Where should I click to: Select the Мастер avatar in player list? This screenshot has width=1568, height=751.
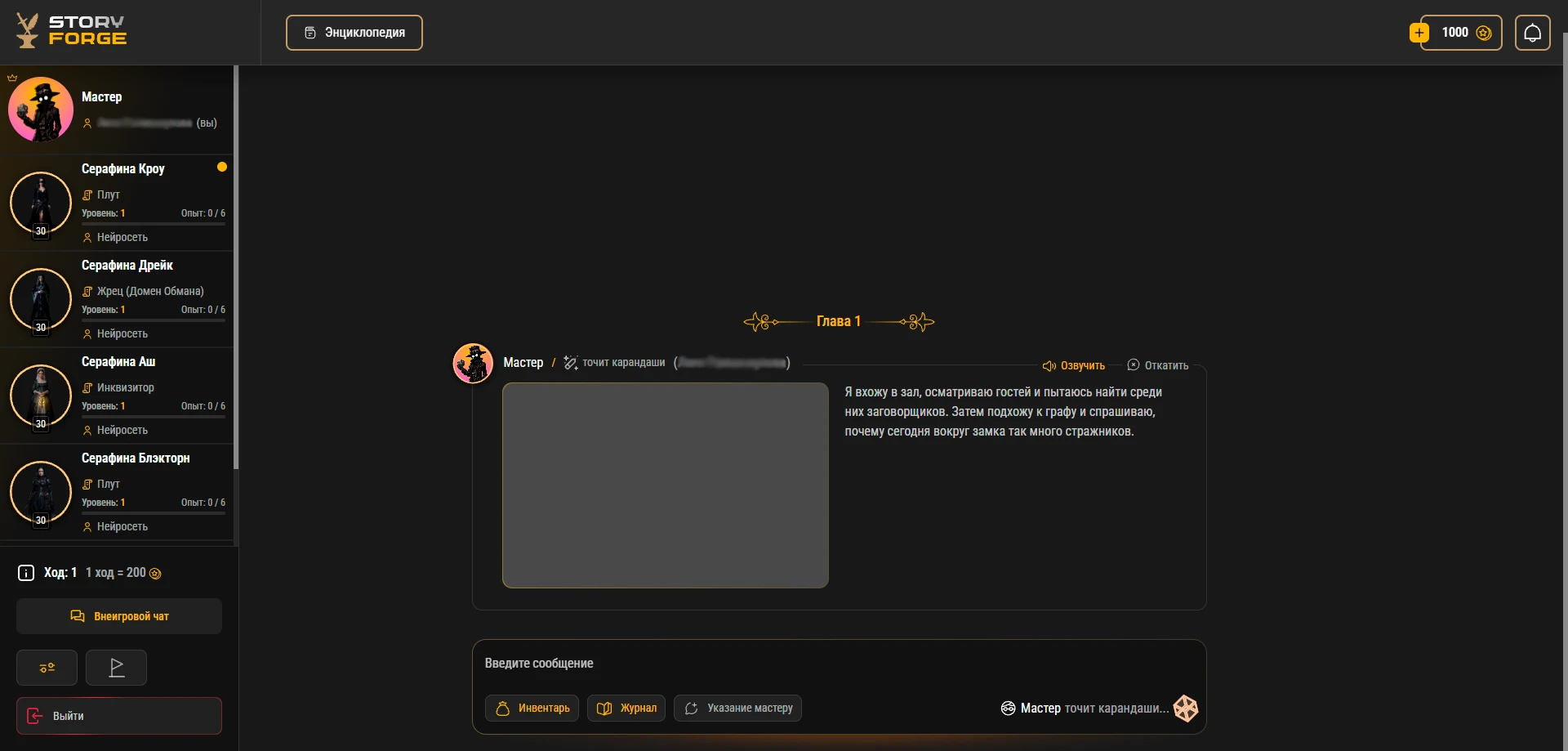(x=41, y=110)
